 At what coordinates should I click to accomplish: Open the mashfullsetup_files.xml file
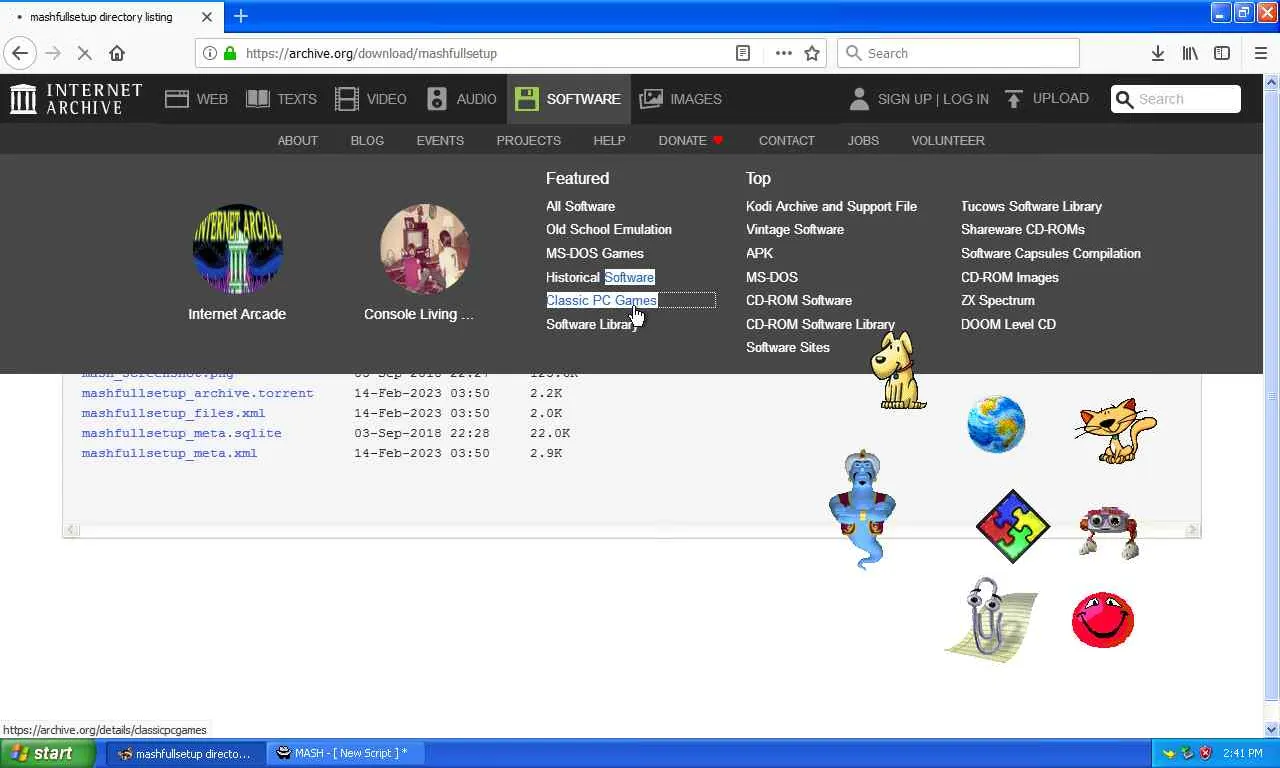coord(174,413)
